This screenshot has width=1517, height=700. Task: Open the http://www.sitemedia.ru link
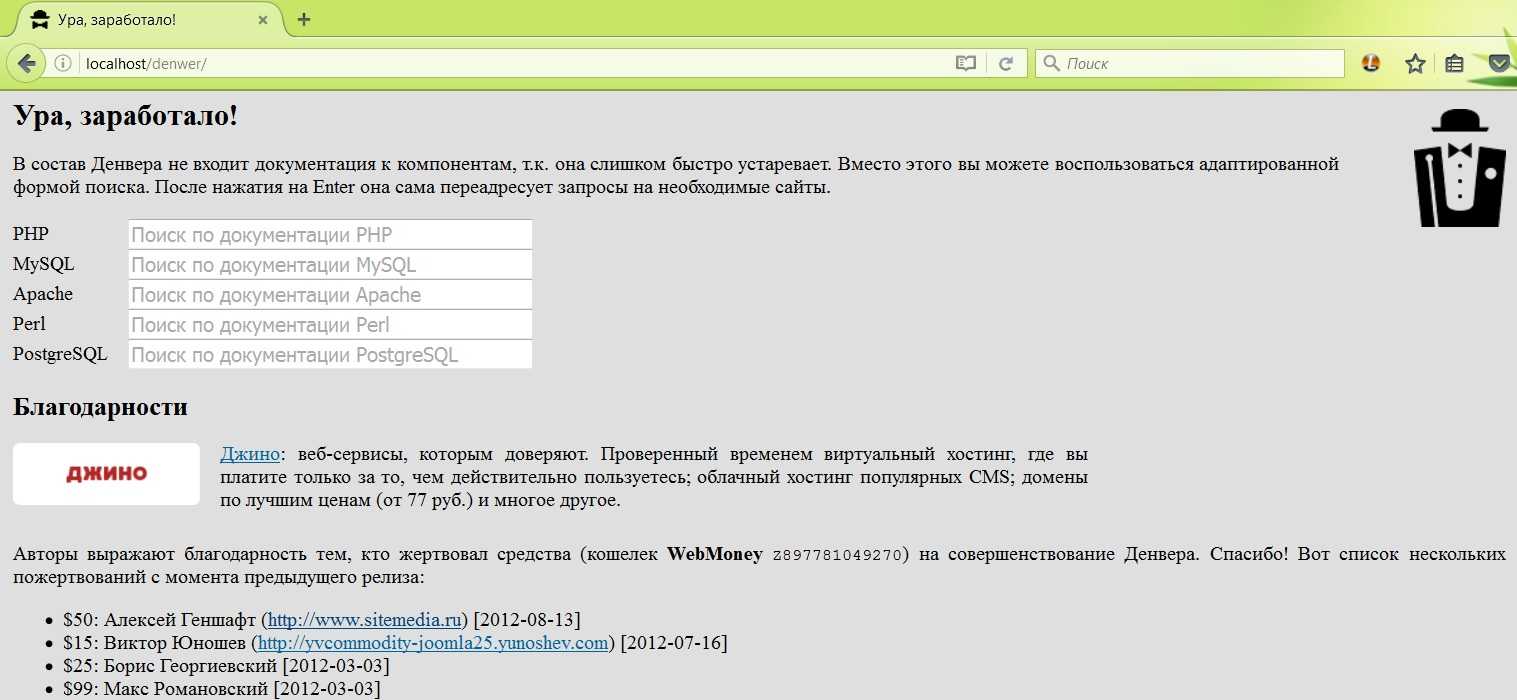362,619
